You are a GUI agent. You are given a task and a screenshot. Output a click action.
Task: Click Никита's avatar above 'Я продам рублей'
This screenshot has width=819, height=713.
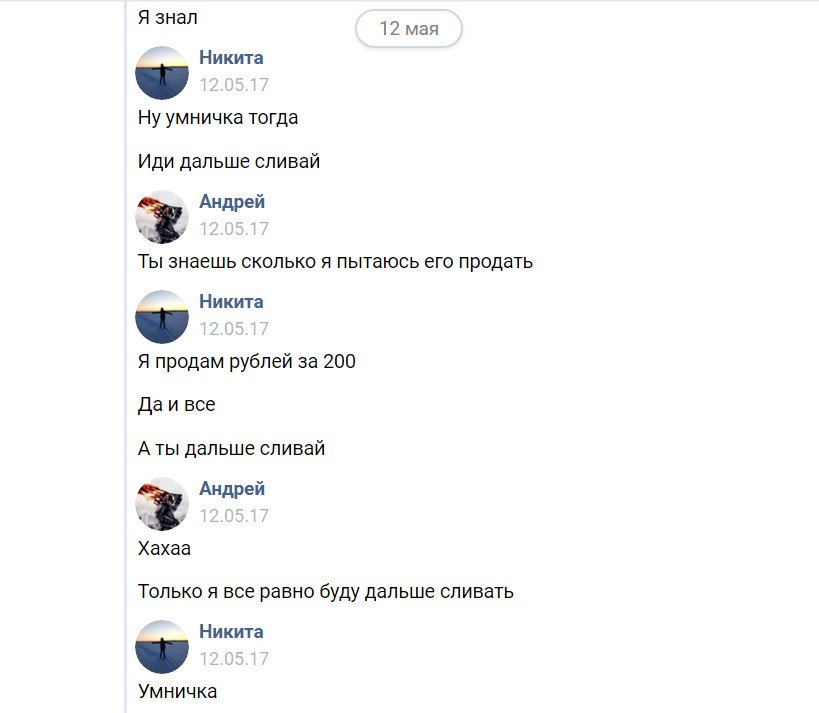click(162, 317)
